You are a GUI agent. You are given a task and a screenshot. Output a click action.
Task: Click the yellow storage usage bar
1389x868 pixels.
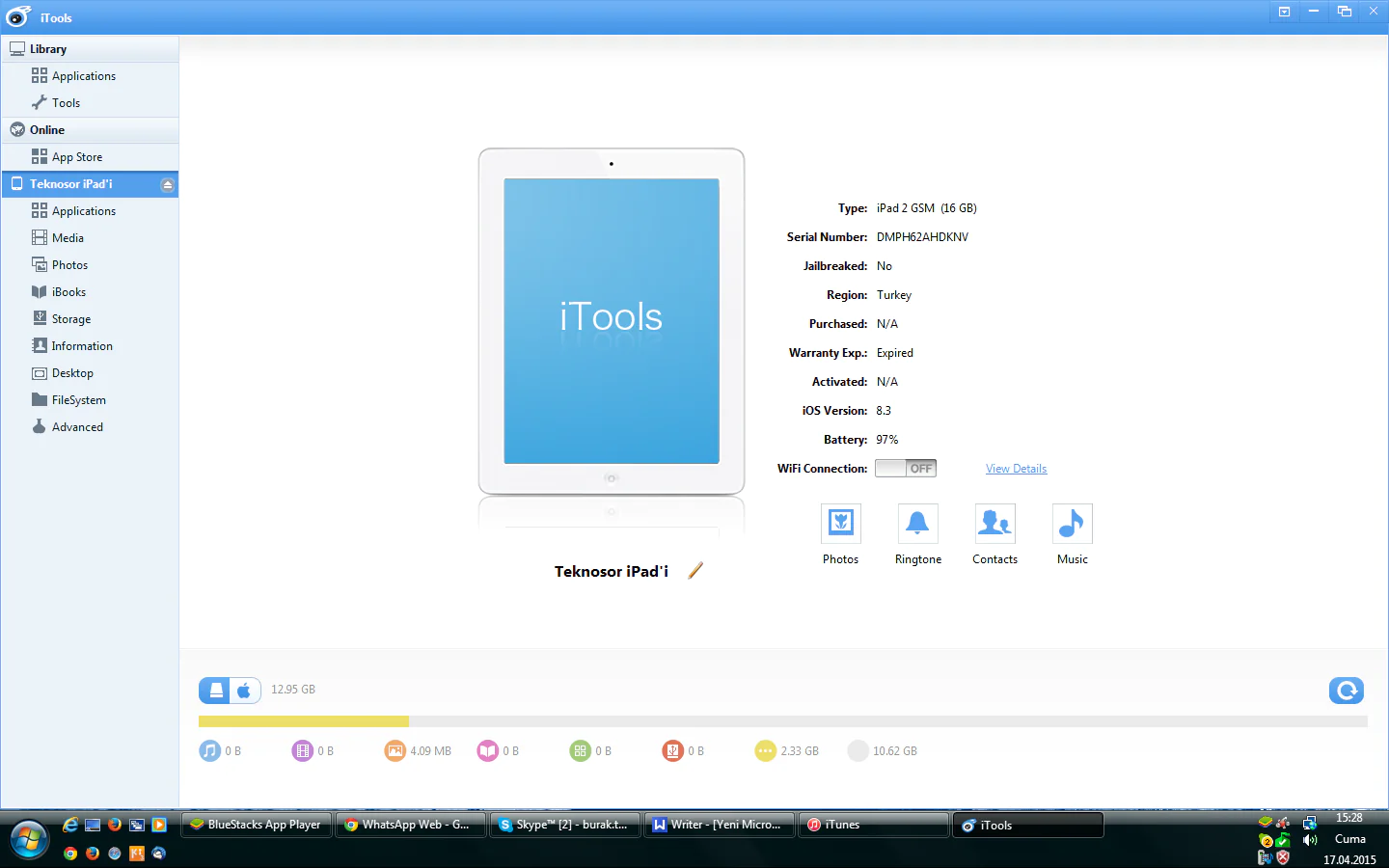(304, 720)
